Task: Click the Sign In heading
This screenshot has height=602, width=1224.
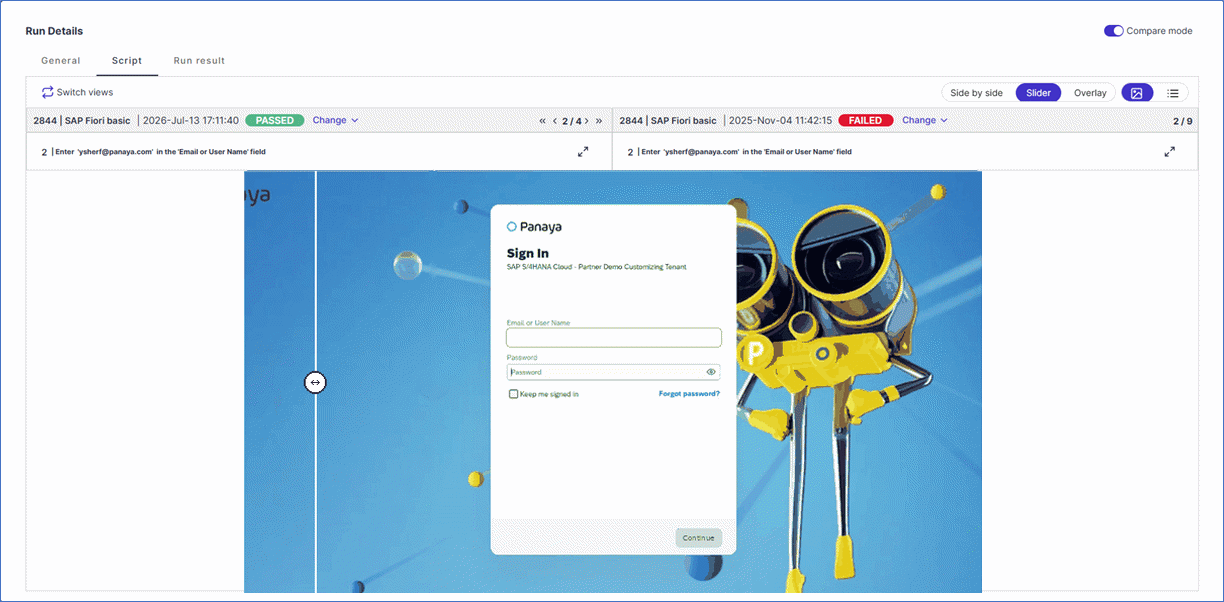Action: 527,253
